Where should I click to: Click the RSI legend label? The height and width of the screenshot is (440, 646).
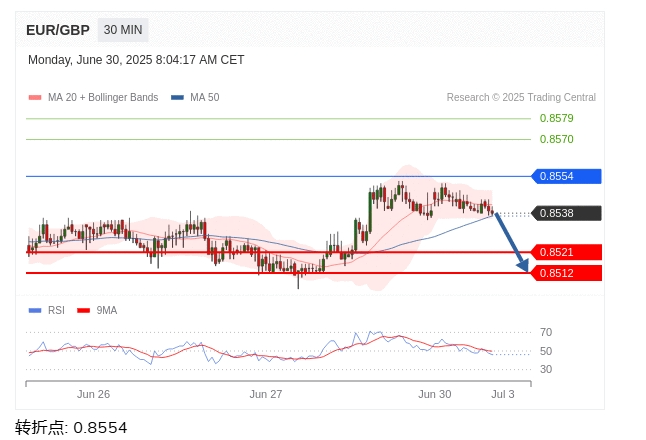56,310
